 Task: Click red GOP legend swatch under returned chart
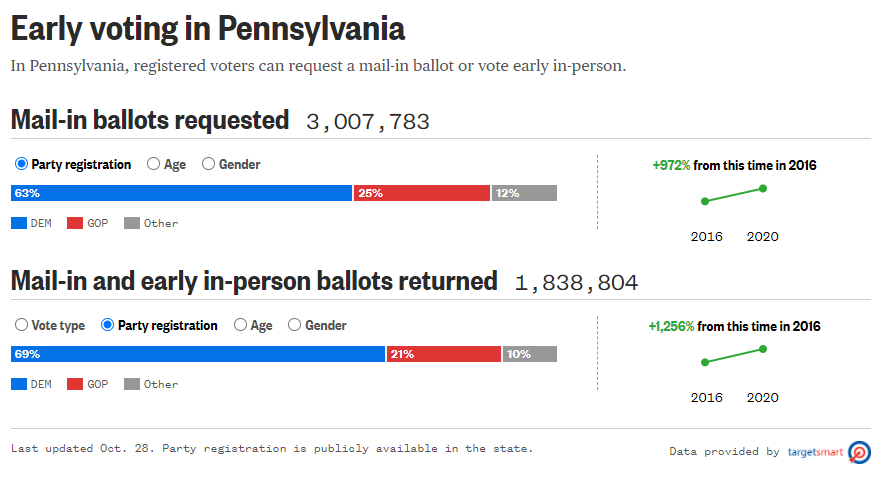click(x=75, y=384)
